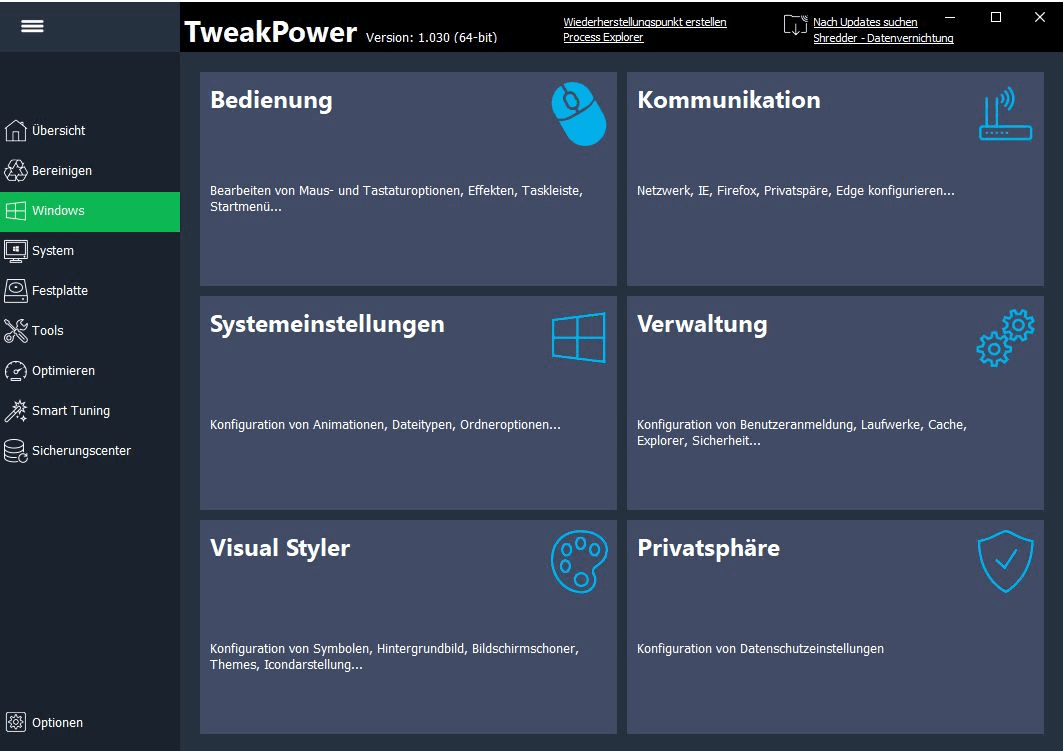Click Wiederherstellungspunkt erstellen link
The image size is (1063, 751).
[645, 22]
